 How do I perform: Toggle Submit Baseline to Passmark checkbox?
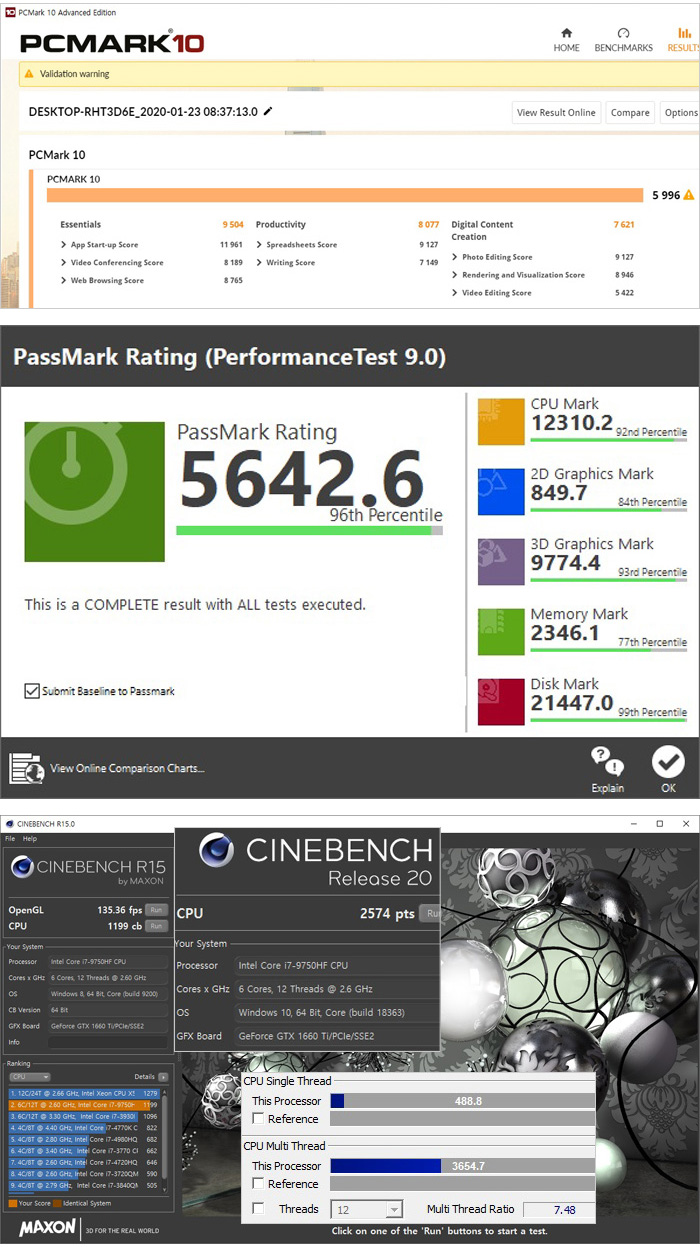click(33, 691)
